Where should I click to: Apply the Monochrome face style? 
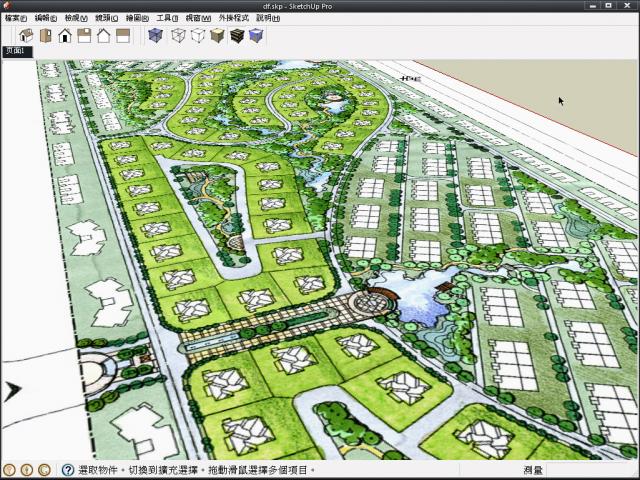point(256,36)
